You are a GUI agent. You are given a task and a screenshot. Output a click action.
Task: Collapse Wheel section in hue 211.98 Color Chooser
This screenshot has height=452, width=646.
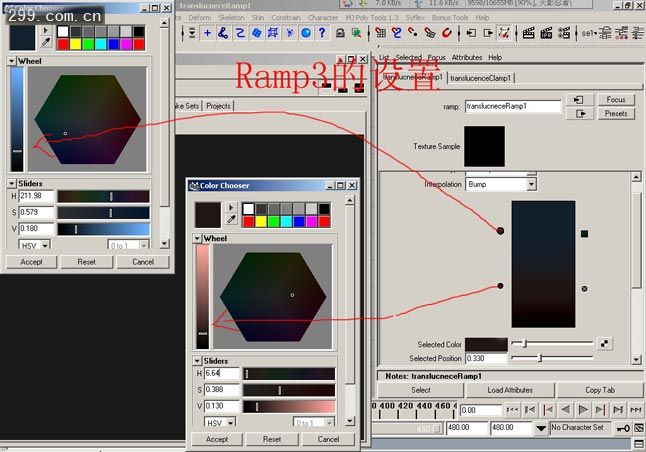pos(12,61)
